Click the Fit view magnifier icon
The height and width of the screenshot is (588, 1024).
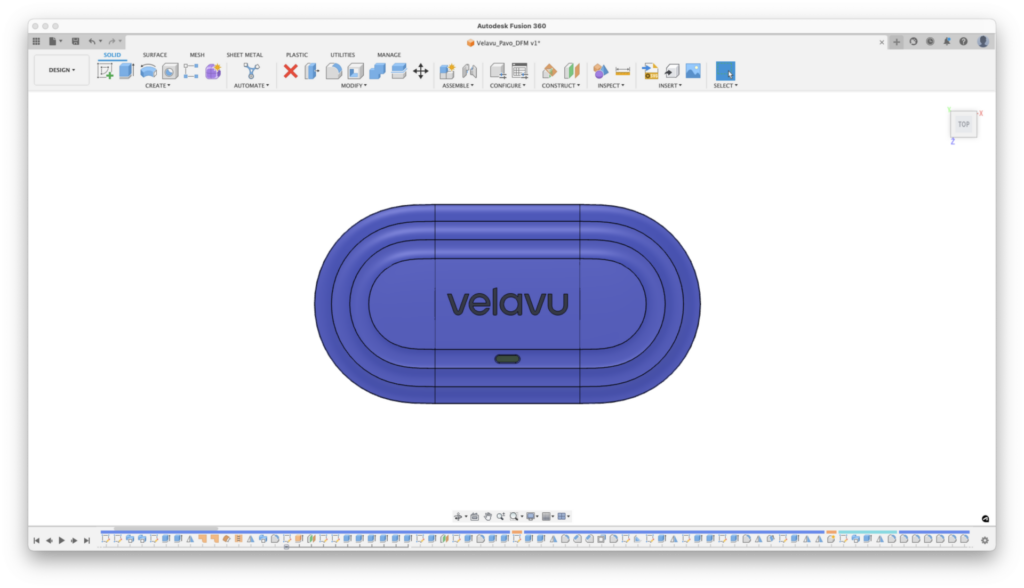tap(514, 515)
